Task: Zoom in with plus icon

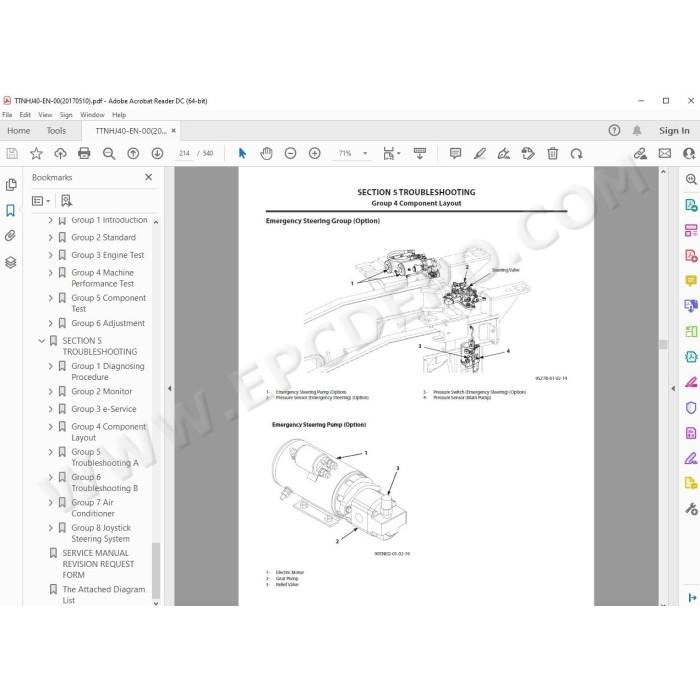Action: (315, 154)
